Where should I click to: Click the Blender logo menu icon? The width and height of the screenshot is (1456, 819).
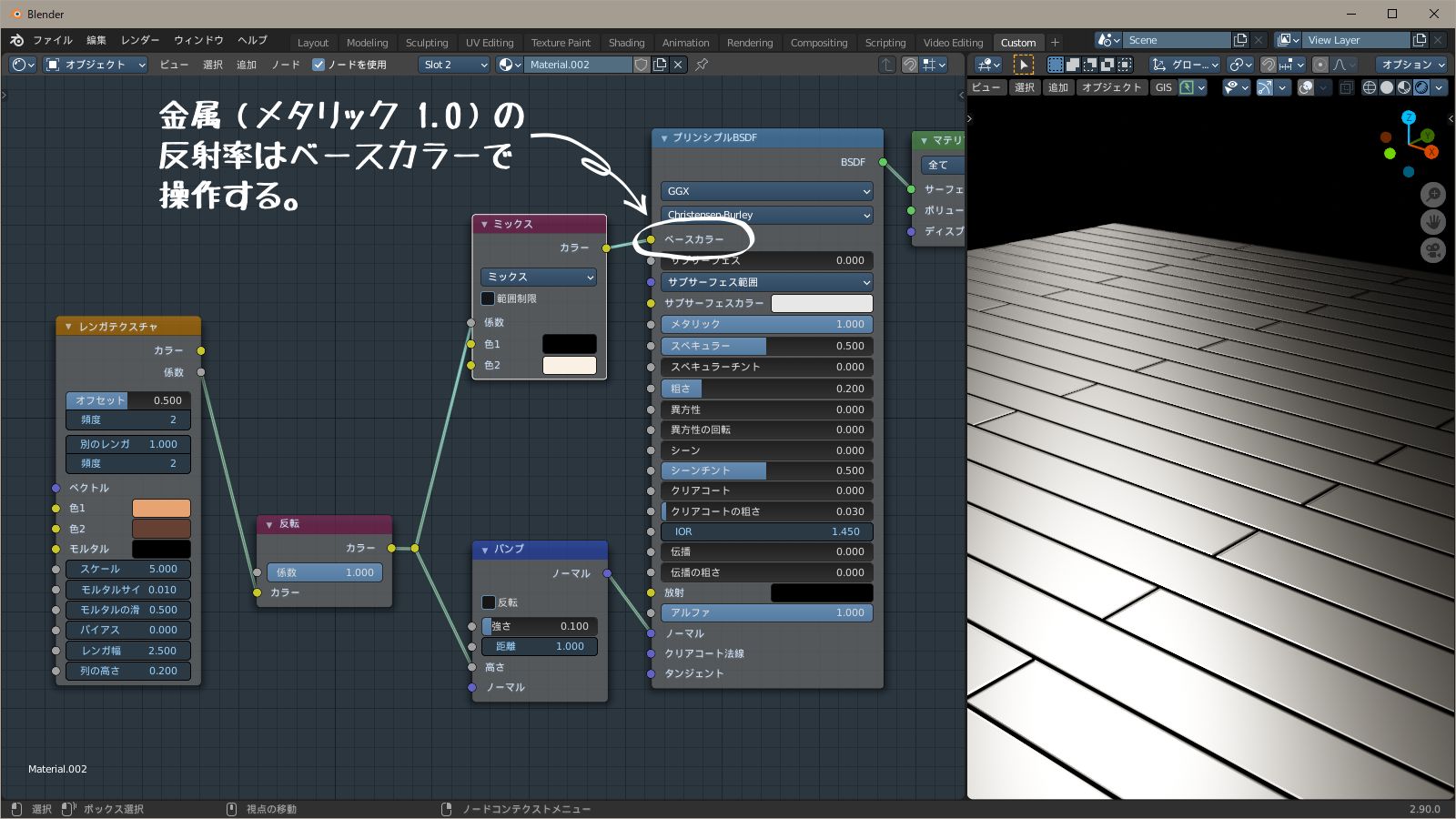pyautogui.click(x=16, y=40)
